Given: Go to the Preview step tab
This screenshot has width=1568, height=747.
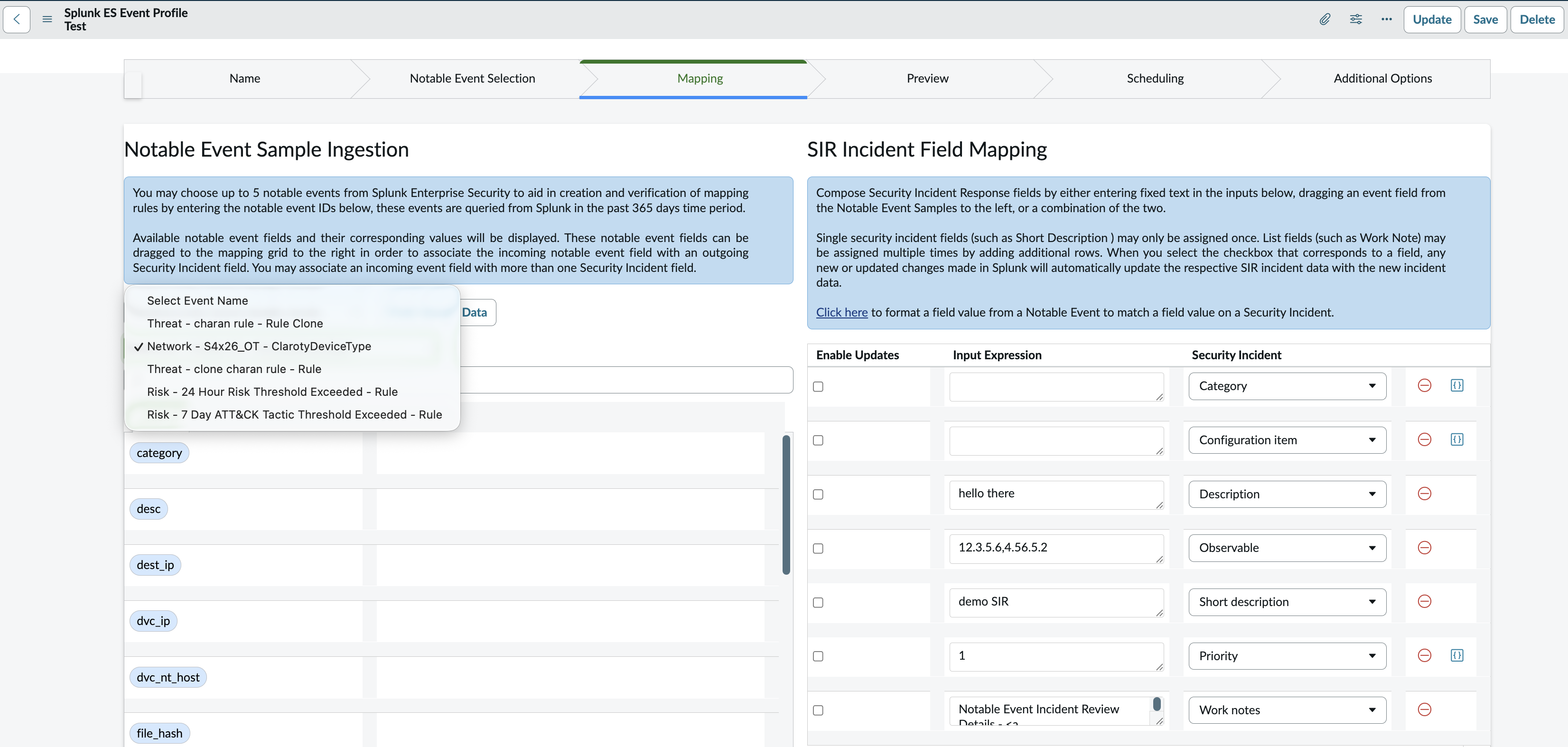Looking at the screenshot, I should [x=928, y=78].
